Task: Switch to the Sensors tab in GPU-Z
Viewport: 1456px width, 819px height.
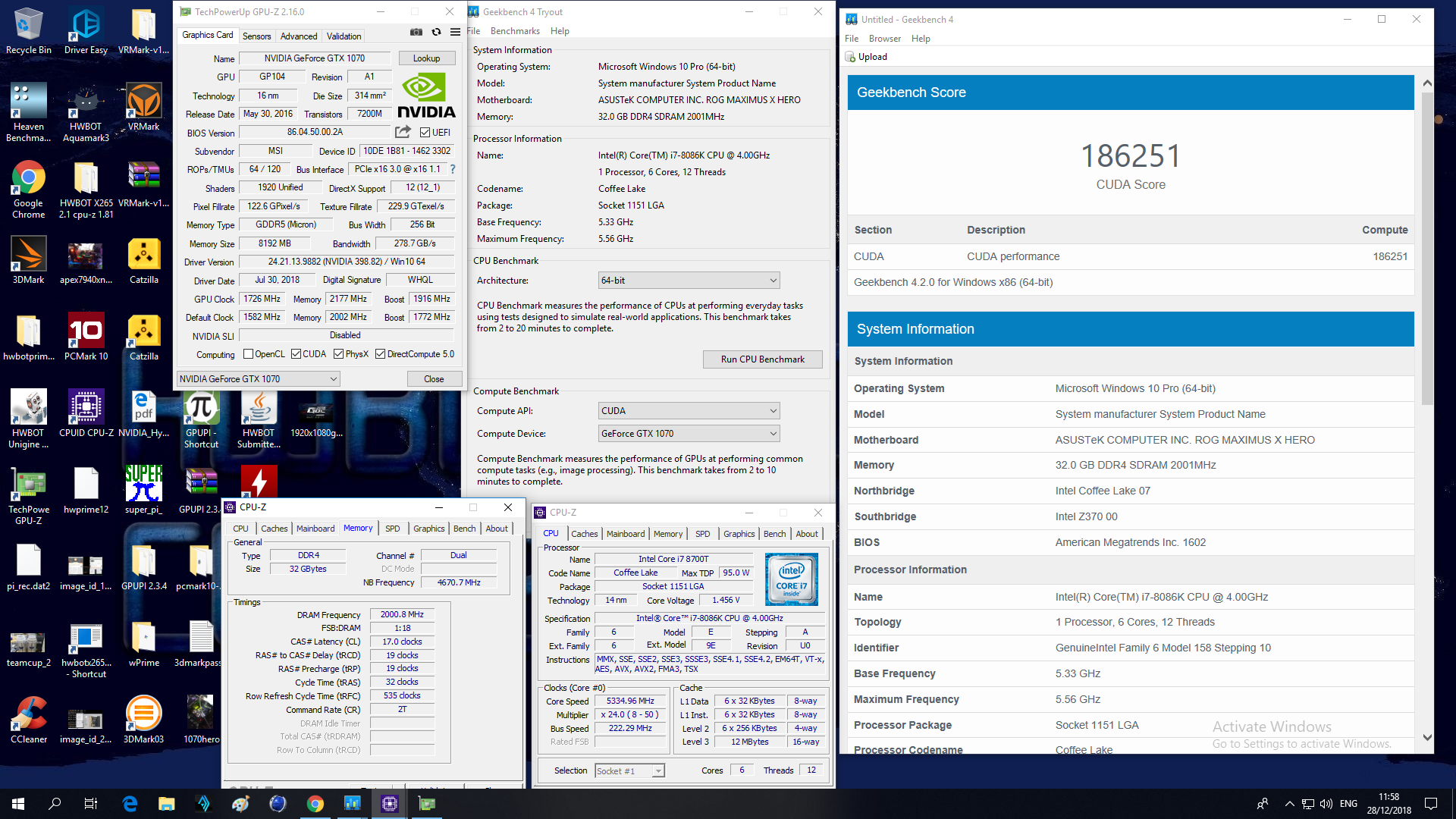Action: (x=256, y=36)
